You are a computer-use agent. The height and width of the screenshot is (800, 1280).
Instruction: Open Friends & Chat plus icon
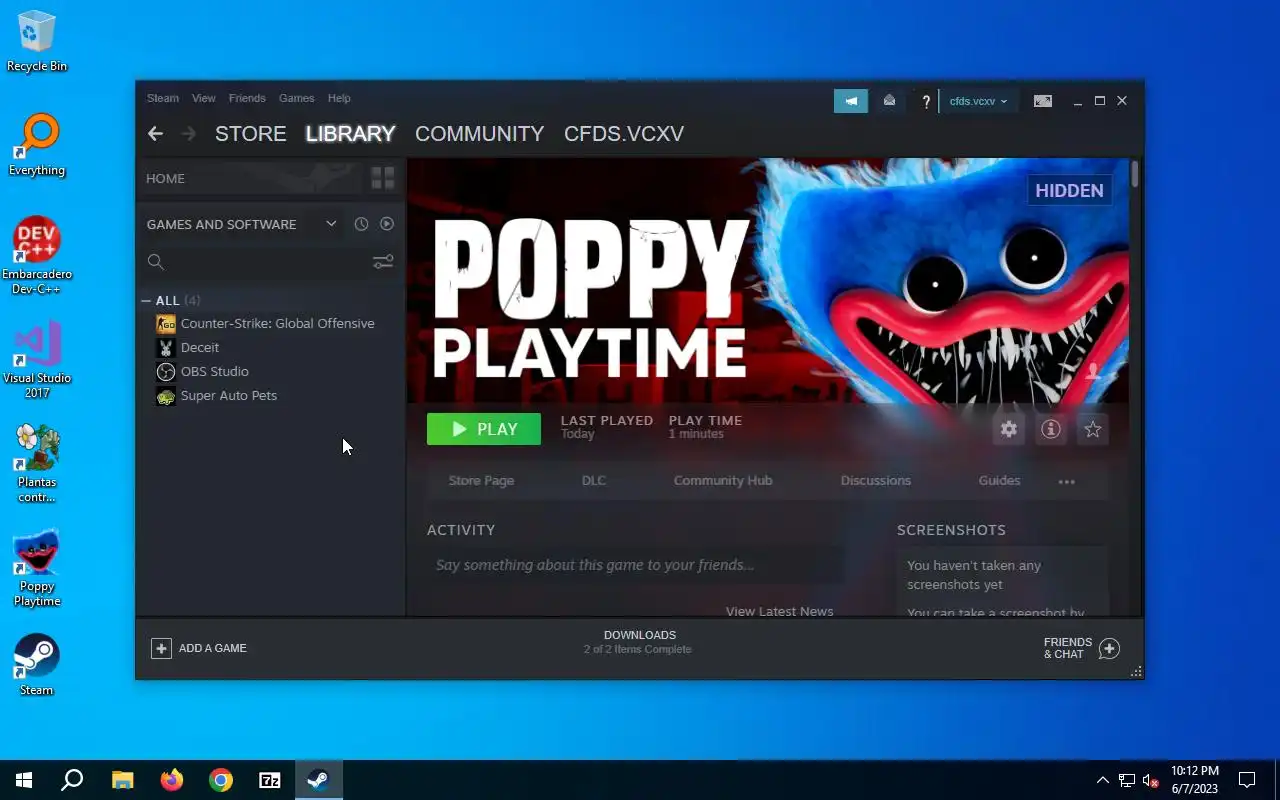coord(1109,648)
